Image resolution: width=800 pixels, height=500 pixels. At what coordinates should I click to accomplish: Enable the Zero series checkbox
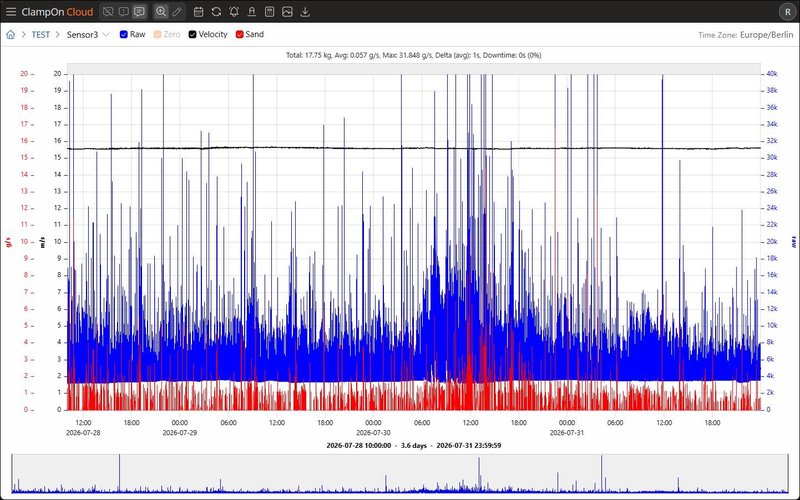pos(158,34)
